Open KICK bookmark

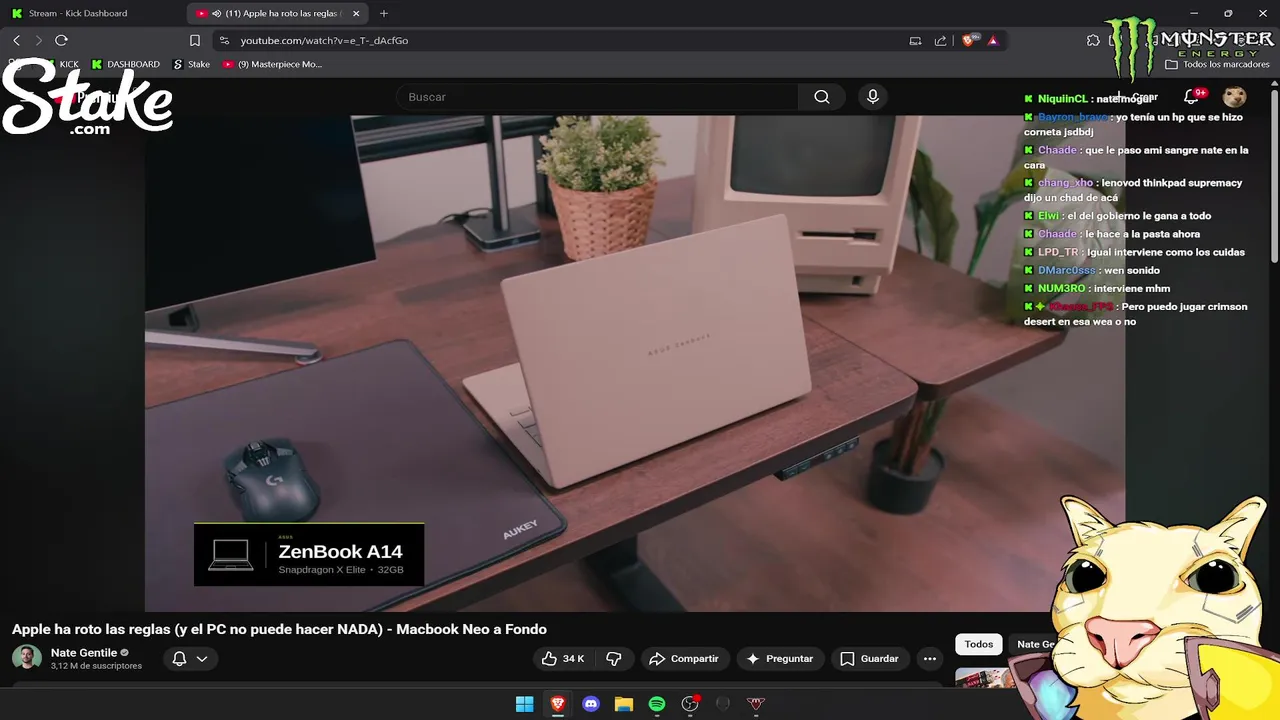62,64
